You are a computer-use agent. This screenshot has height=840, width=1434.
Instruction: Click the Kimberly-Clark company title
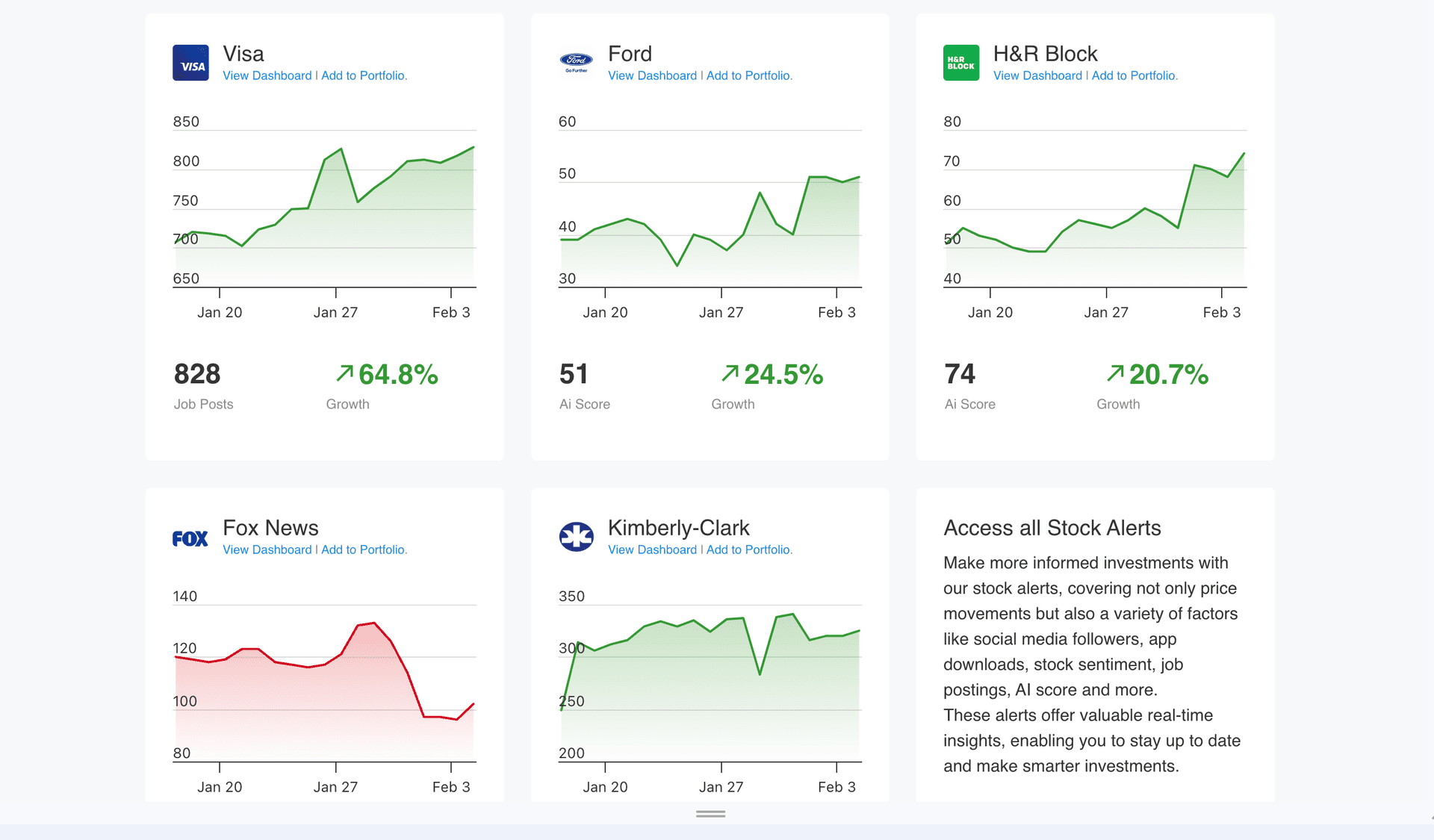(678, 528)
